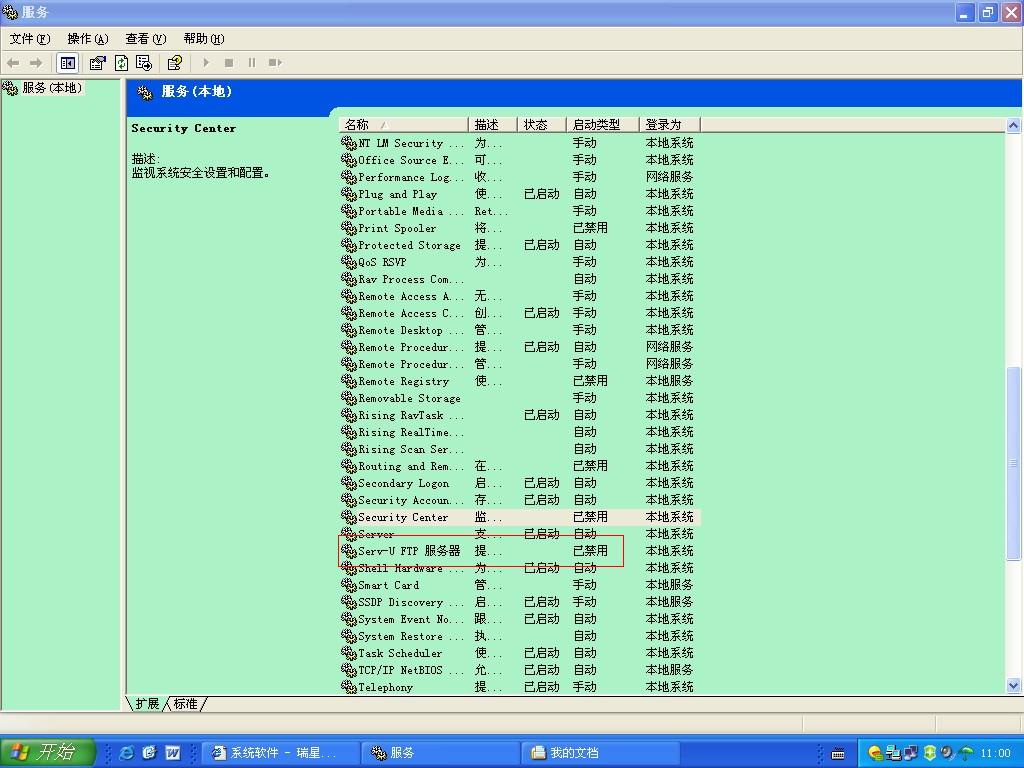
Task: Select the QoS RSVP service
Action: (x=520, y=262)
